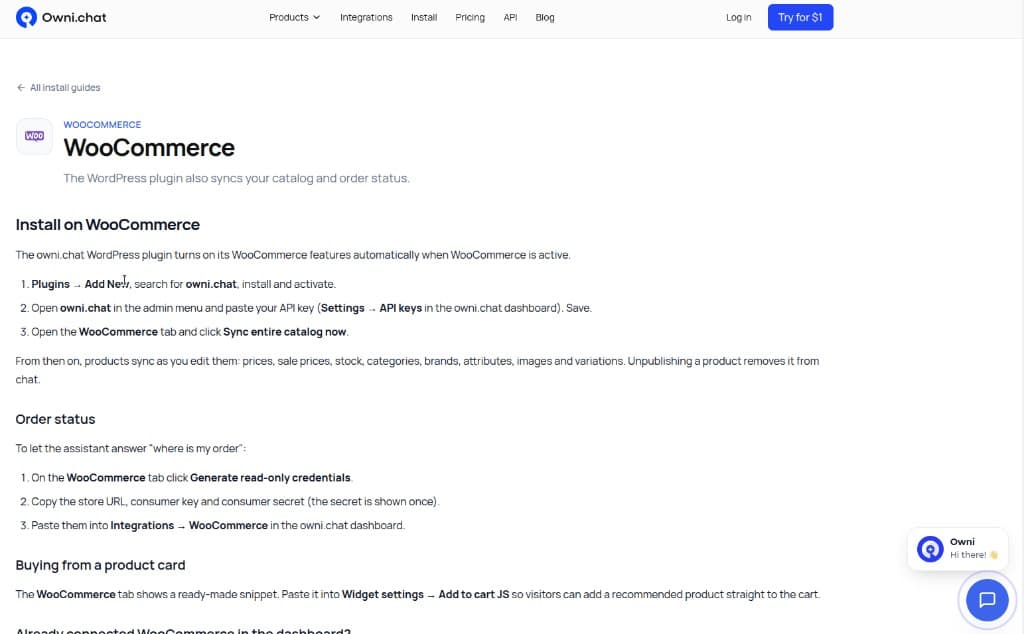Click the Owni.chat brand name

(74, 18)
